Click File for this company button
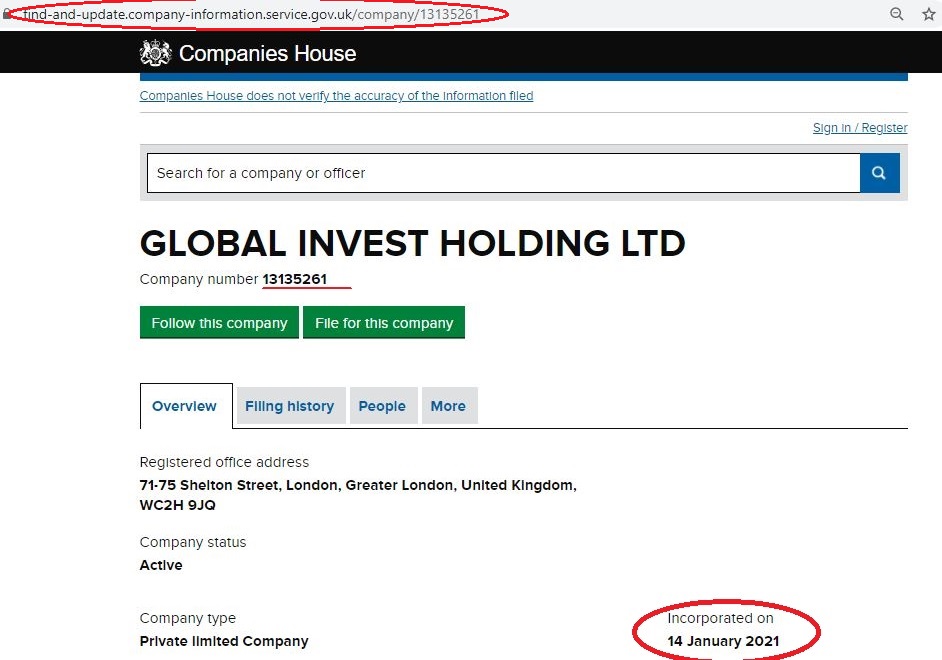This screenshot has width=942, height=660. tap(384, 323)
